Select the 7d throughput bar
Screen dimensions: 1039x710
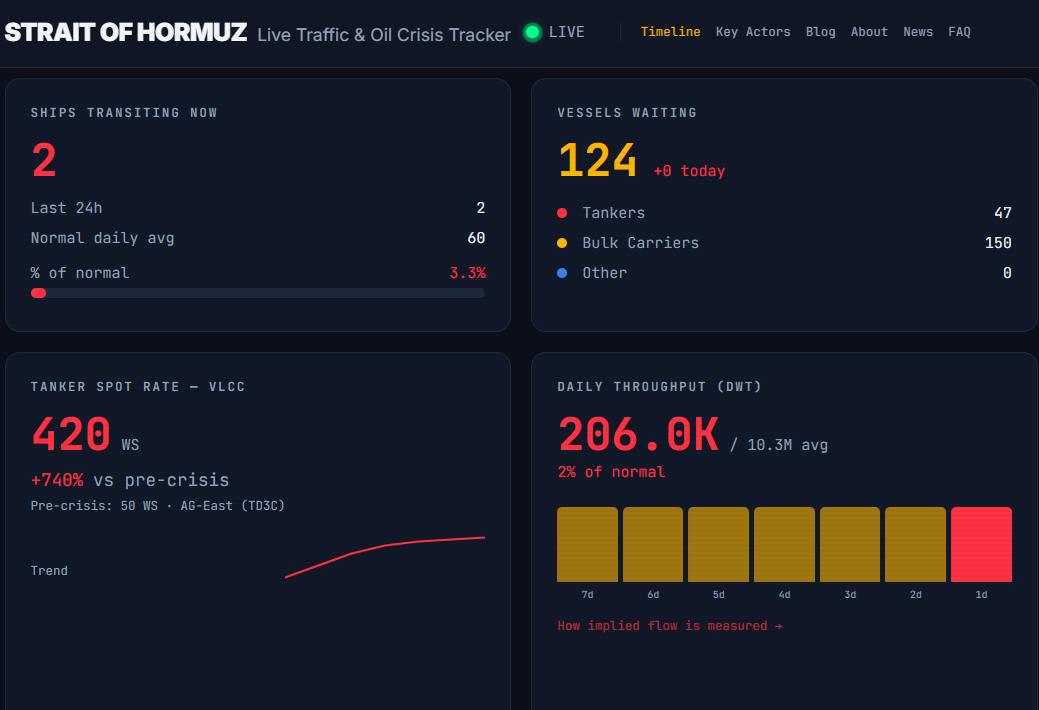click(x=587, y=544)
